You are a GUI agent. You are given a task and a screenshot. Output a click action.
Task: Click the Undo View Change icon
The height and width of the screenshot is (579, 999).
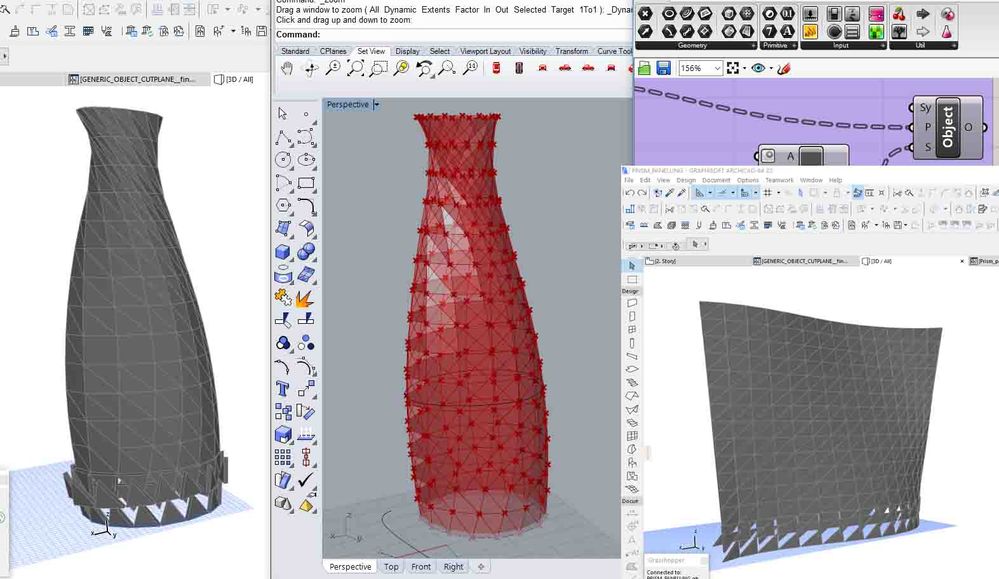pyautogui.click(x=424, y=68)
